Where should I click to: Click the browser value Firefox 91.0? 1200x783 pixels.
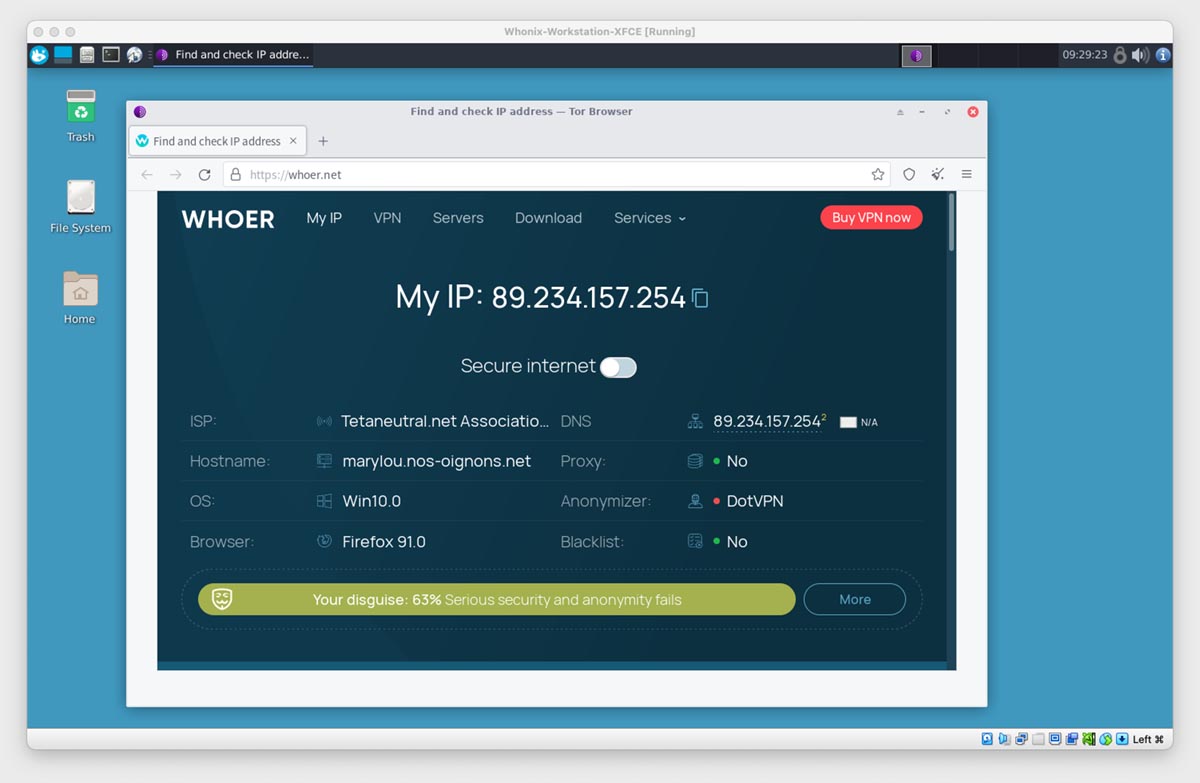(384, 542)
